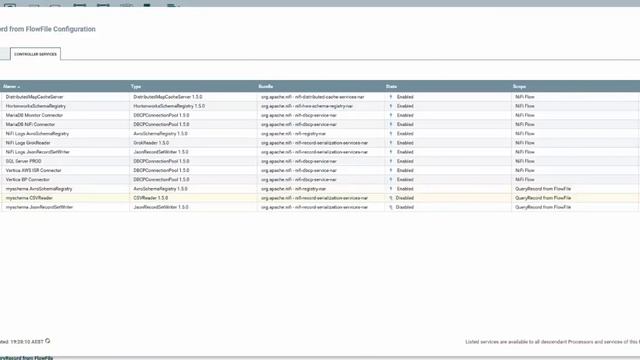Select the HortonworksSchemaRegistry service name

[36, 106]
